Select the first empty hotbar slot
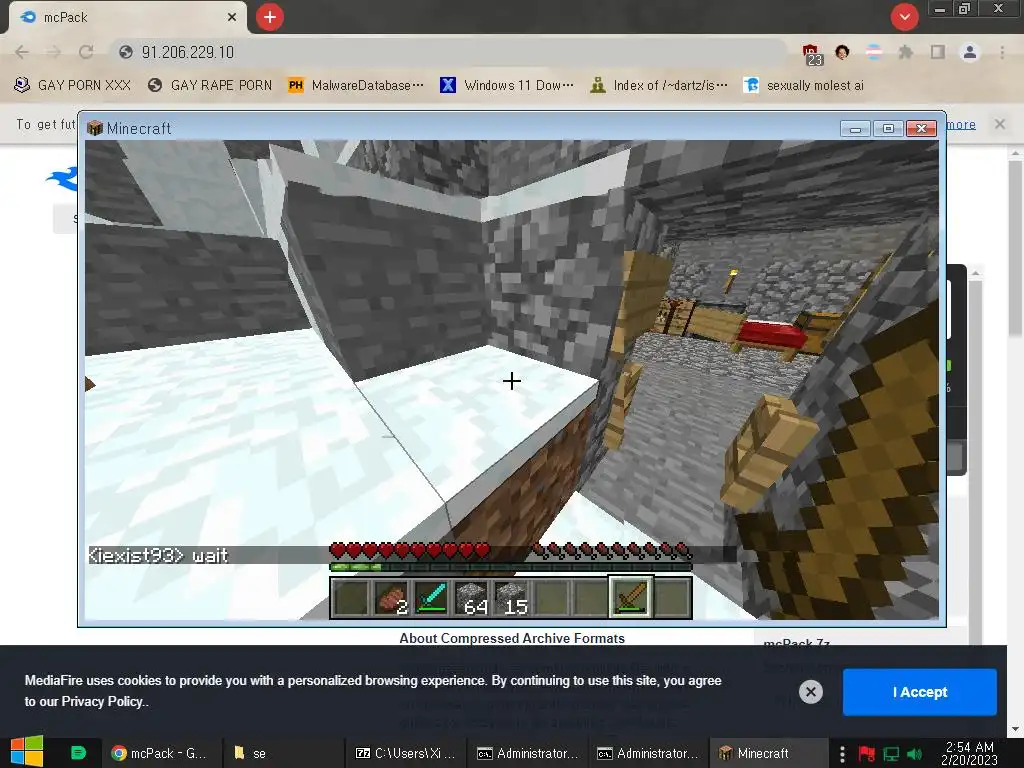Screen dimensions: 1024x768 pyautogui.click(x=351, y=598)
